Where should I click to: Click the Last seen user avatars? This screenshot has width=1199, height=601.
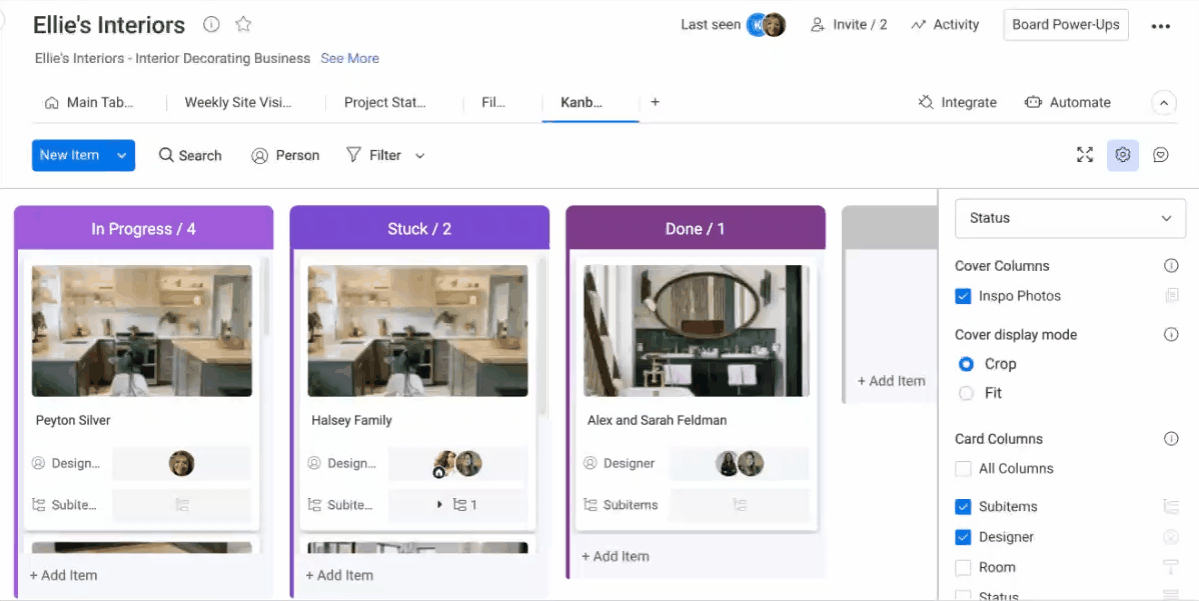click(766, 24)
